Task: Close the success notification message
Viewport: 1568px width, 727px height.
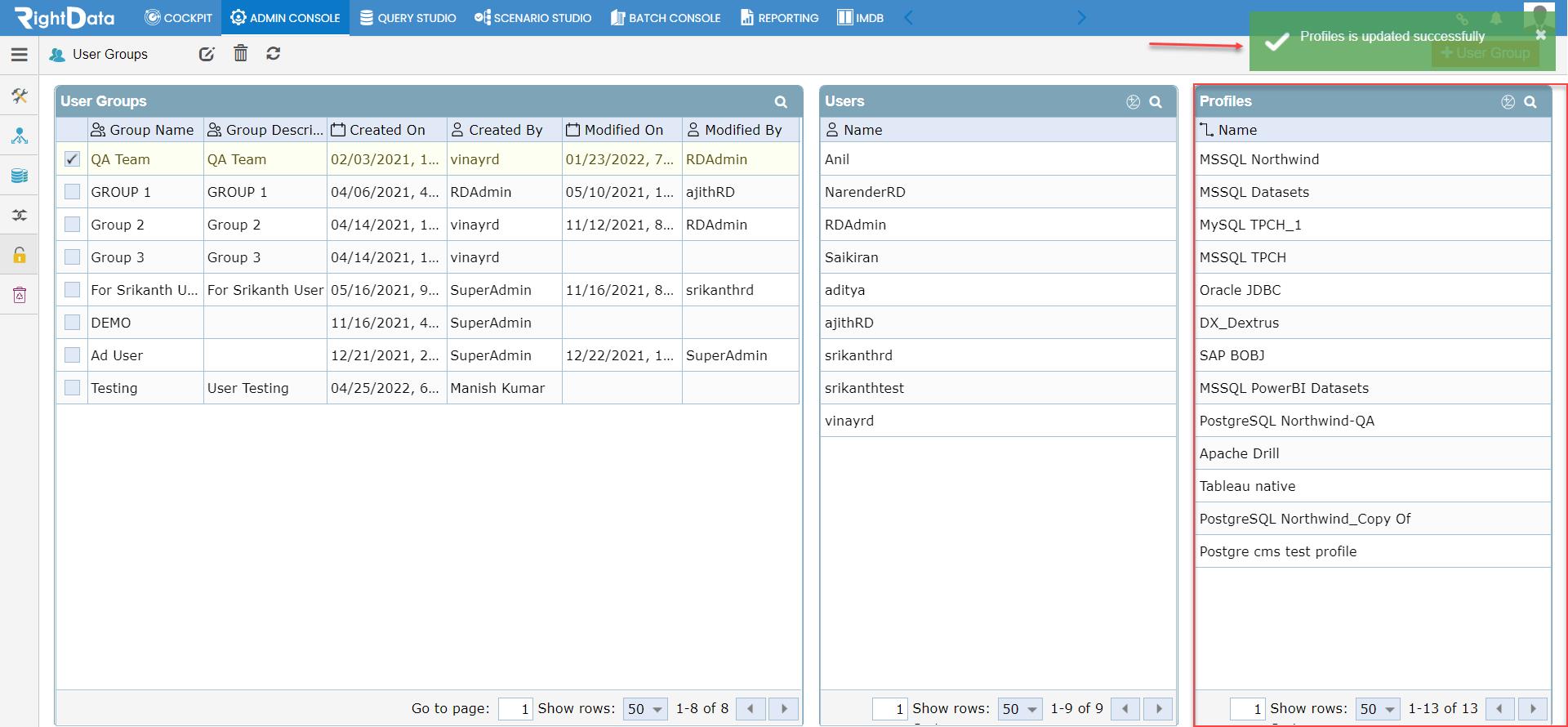Action: (1540, 35)
